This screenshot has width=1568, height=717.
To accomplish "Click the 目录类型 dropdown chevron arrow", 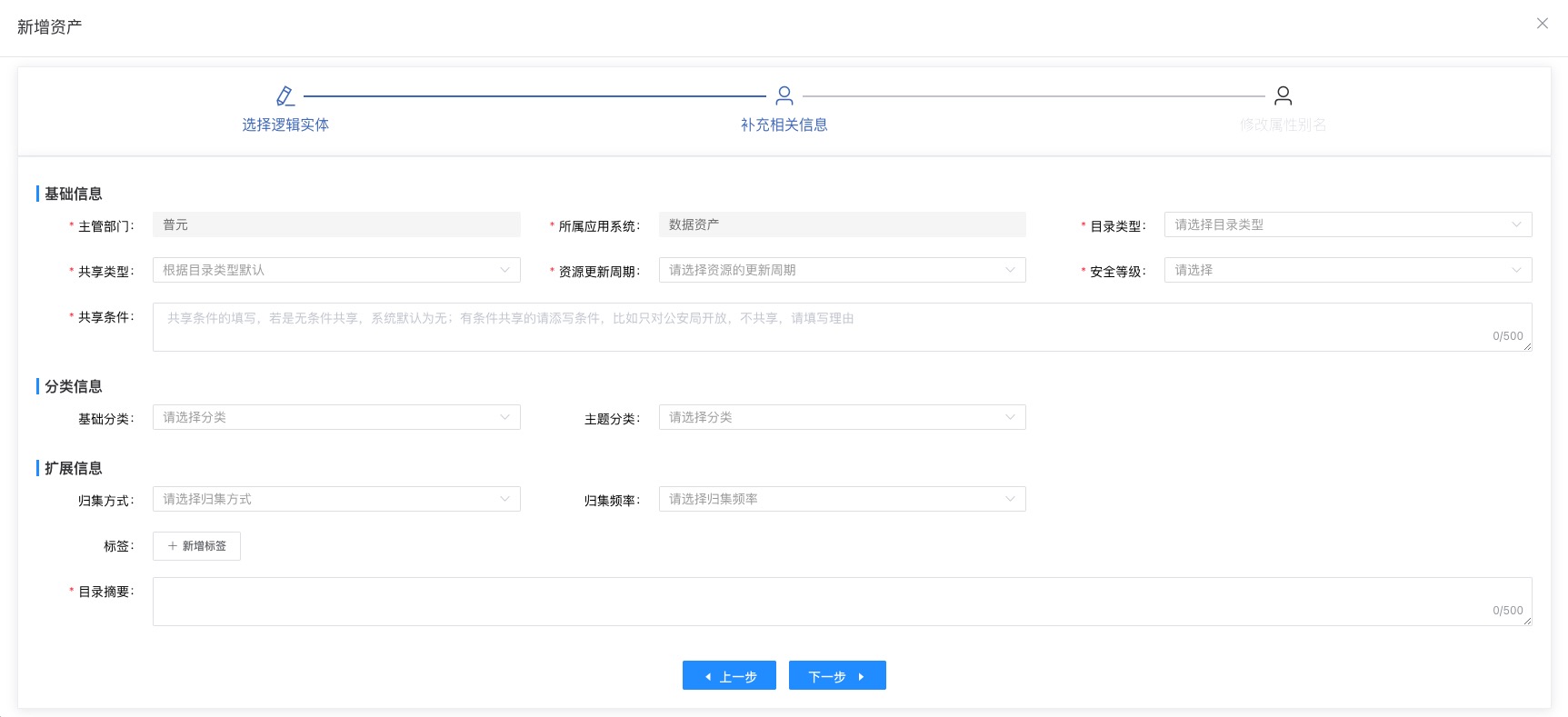I will pyautogui.click(x=1516, y=224).
